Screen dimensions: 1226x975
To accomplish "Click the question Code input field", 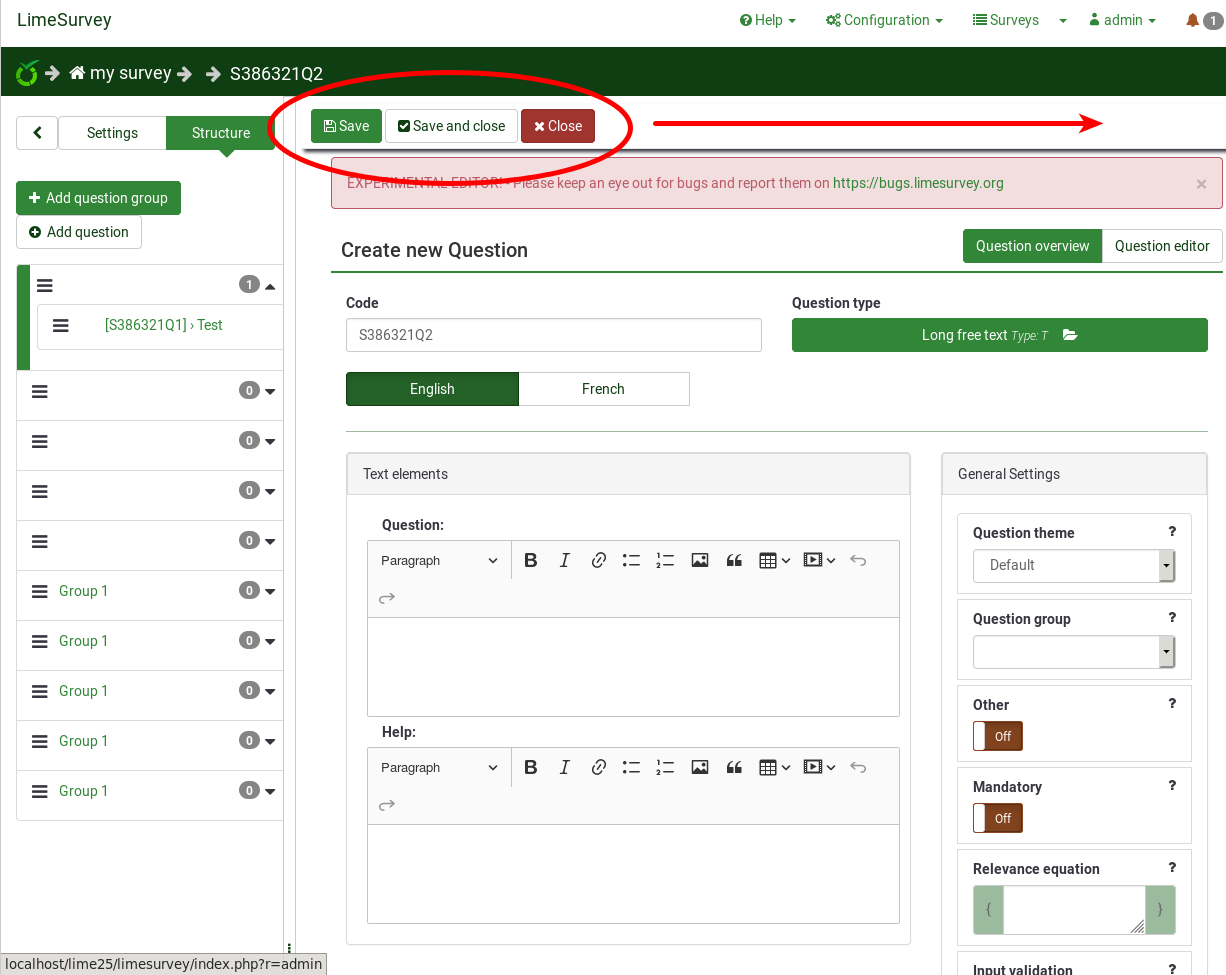I will point(553,335).
